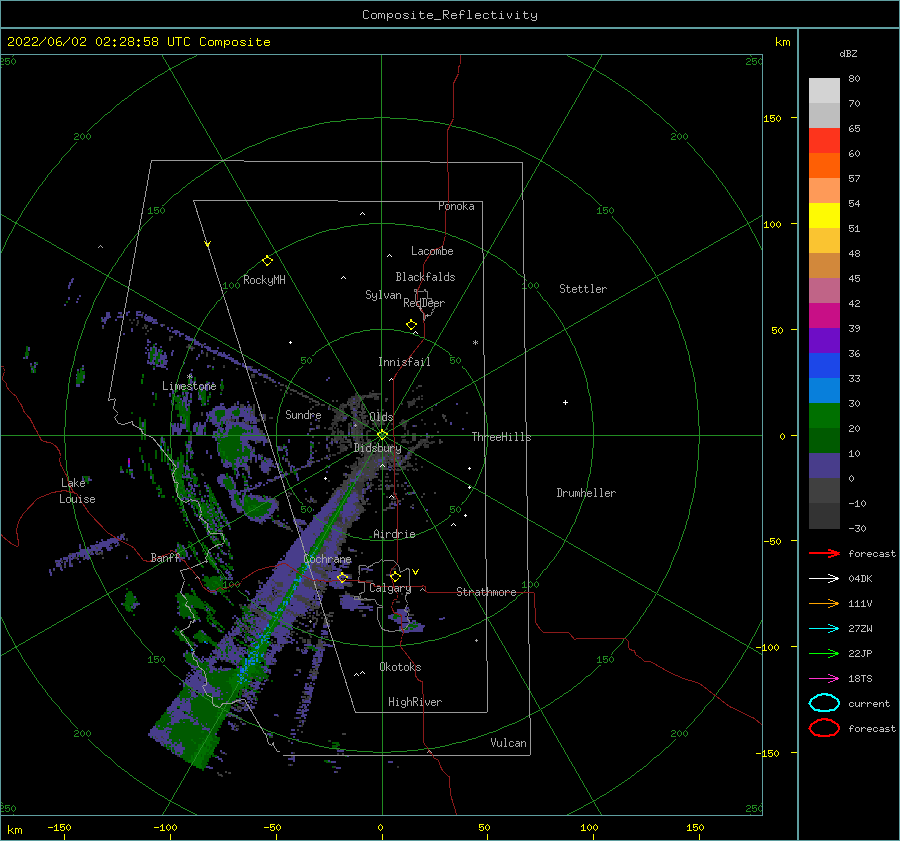This screenshot has height=841, width=900.
Task: Click the Cochrane label
Action: [327, 559]
